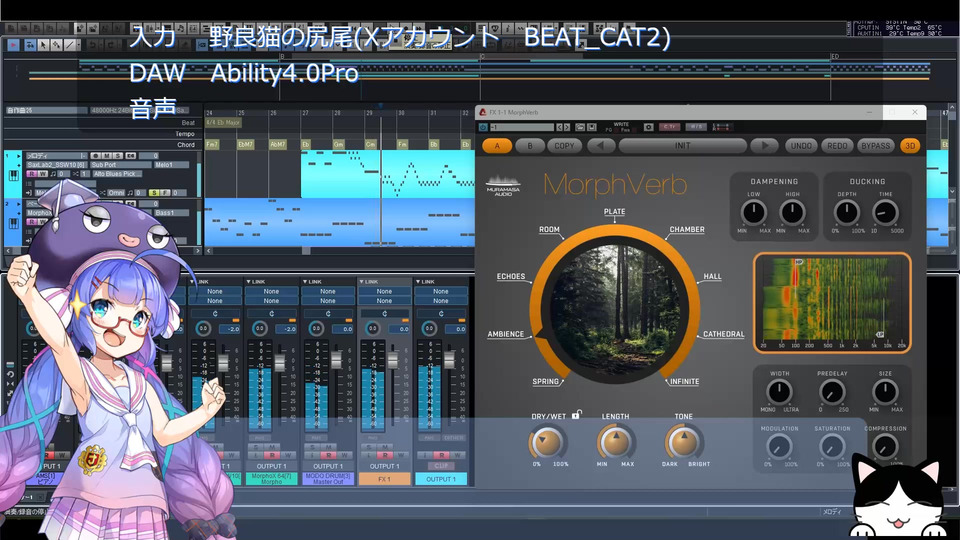Click the channel routing icon in plugin header
Viewport: 960px width, 540px height.
[722, 127]
